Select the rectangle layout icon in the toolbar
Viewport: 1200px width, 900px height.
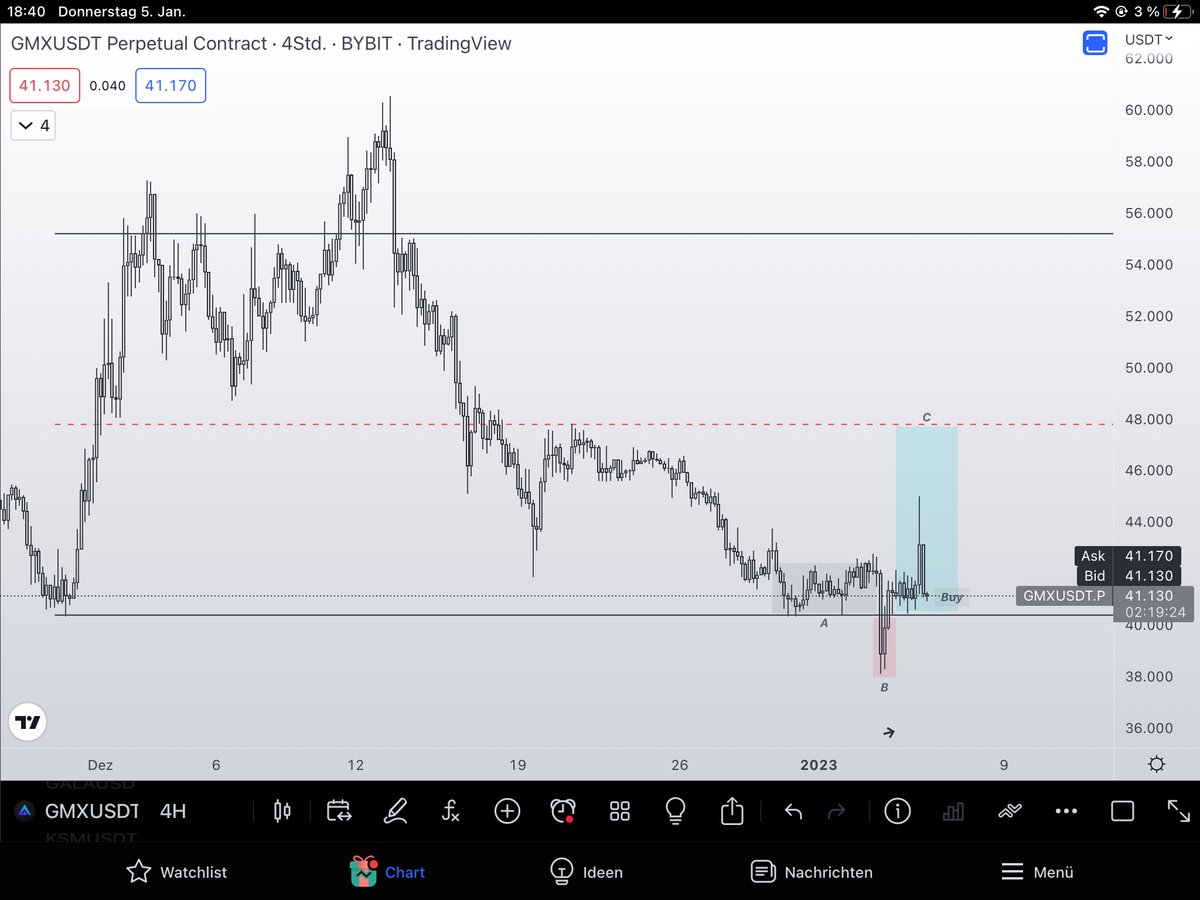coord(1122,811)
